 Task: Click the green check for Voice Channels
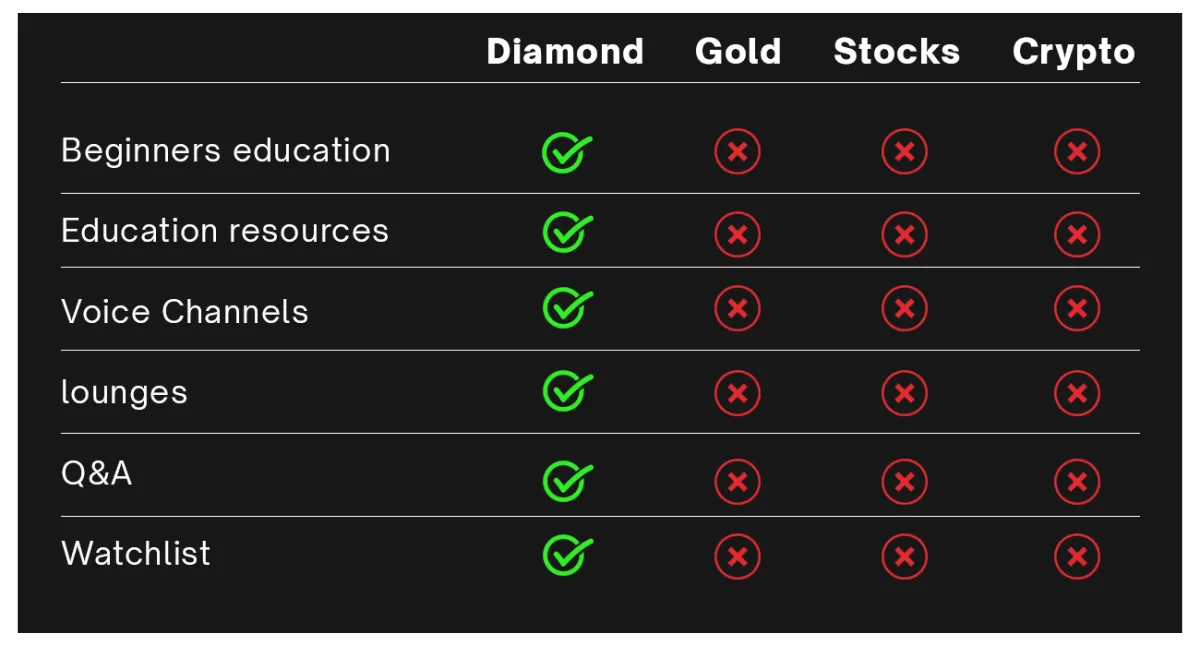point(567,308)
